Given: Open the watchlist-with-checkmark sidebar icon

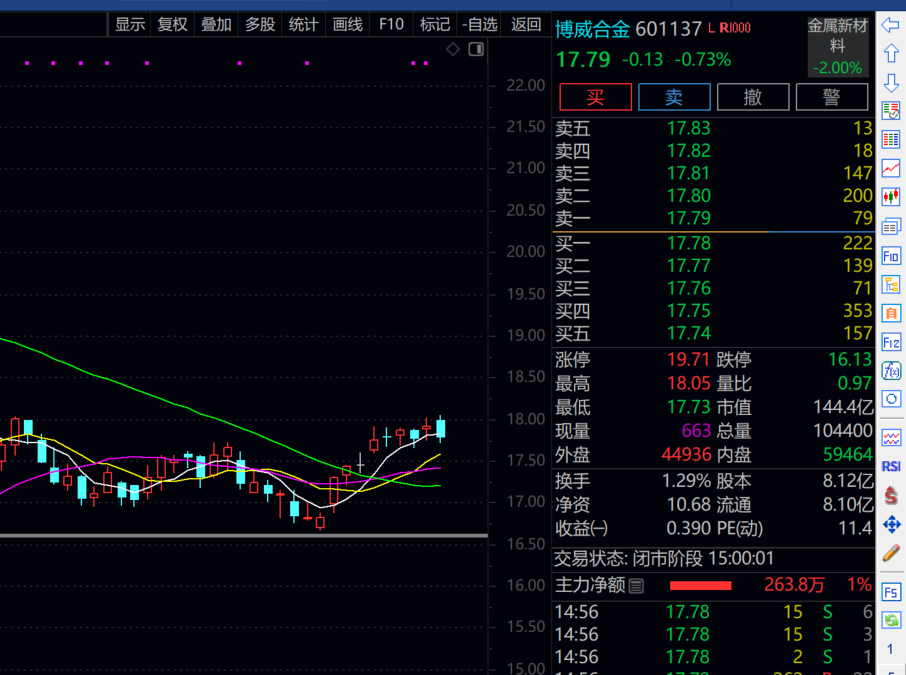Looking at the screenshot, I should [x=890, y=110].
